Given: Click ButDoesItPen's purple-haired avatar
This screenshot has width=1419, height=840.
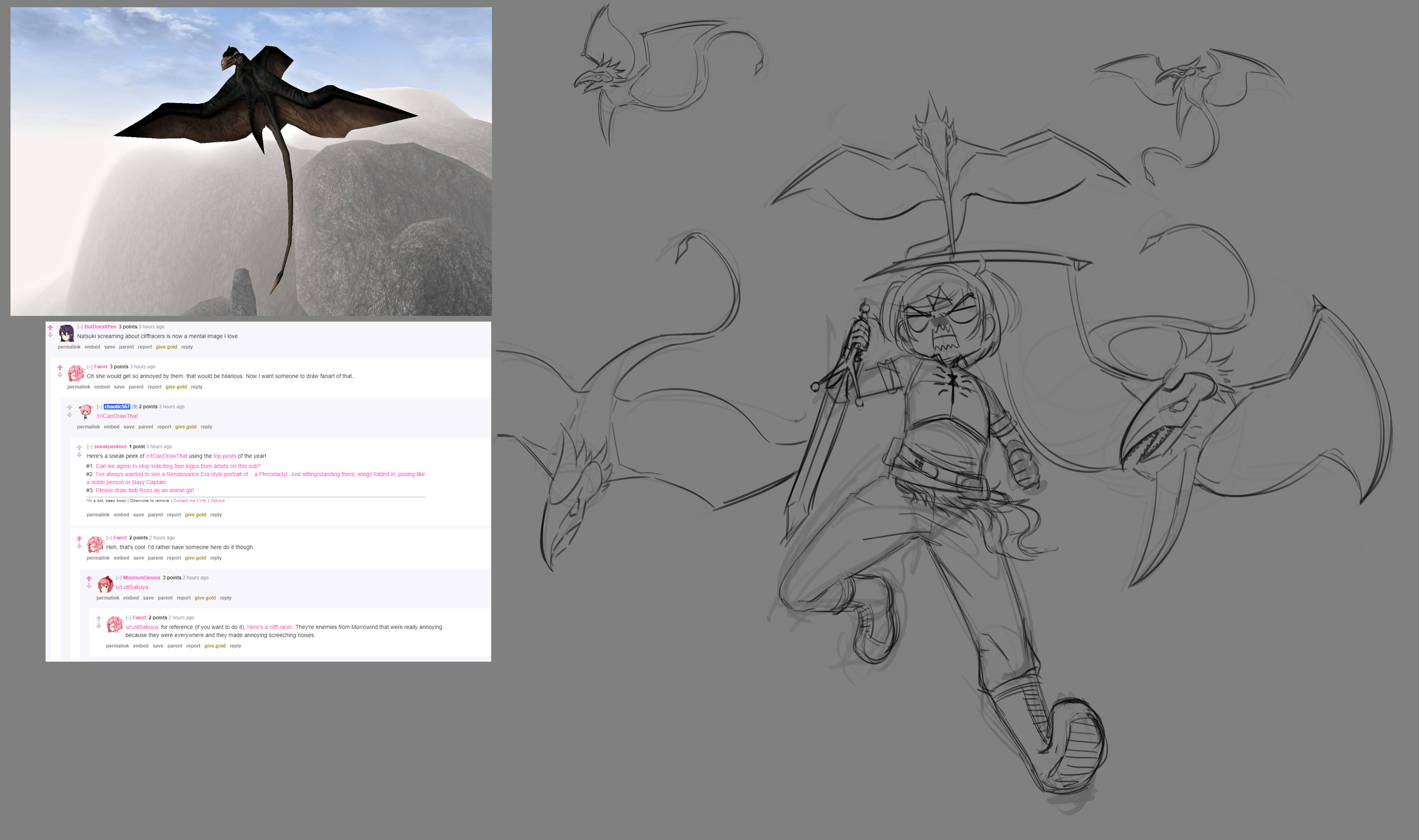Looking at the screenshot, I should pos(66,332).
